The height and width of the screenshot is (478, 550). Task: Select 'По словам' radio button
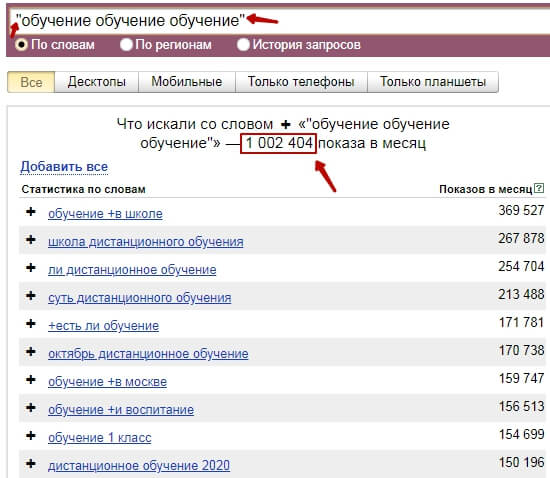click(x=21, y=45)
